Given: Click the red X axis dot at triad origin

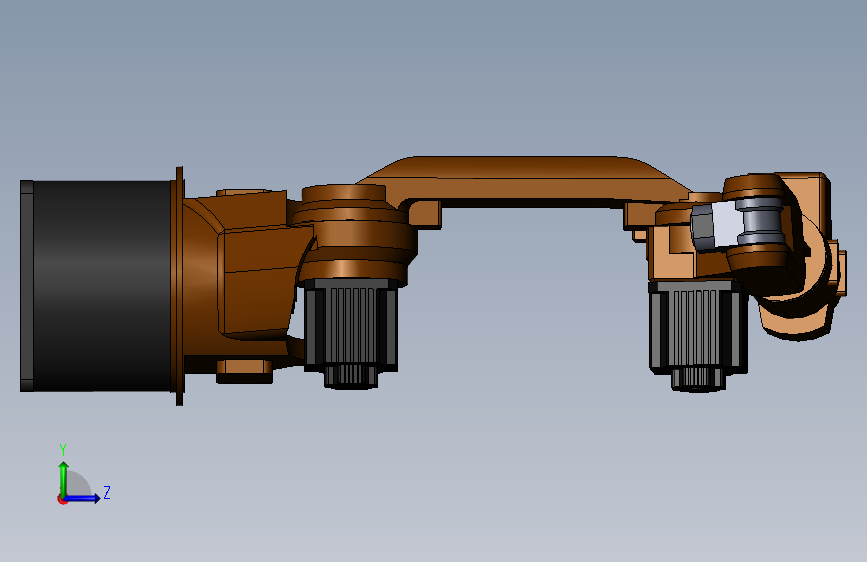Looking at the screenshot, I should point(62,500).
